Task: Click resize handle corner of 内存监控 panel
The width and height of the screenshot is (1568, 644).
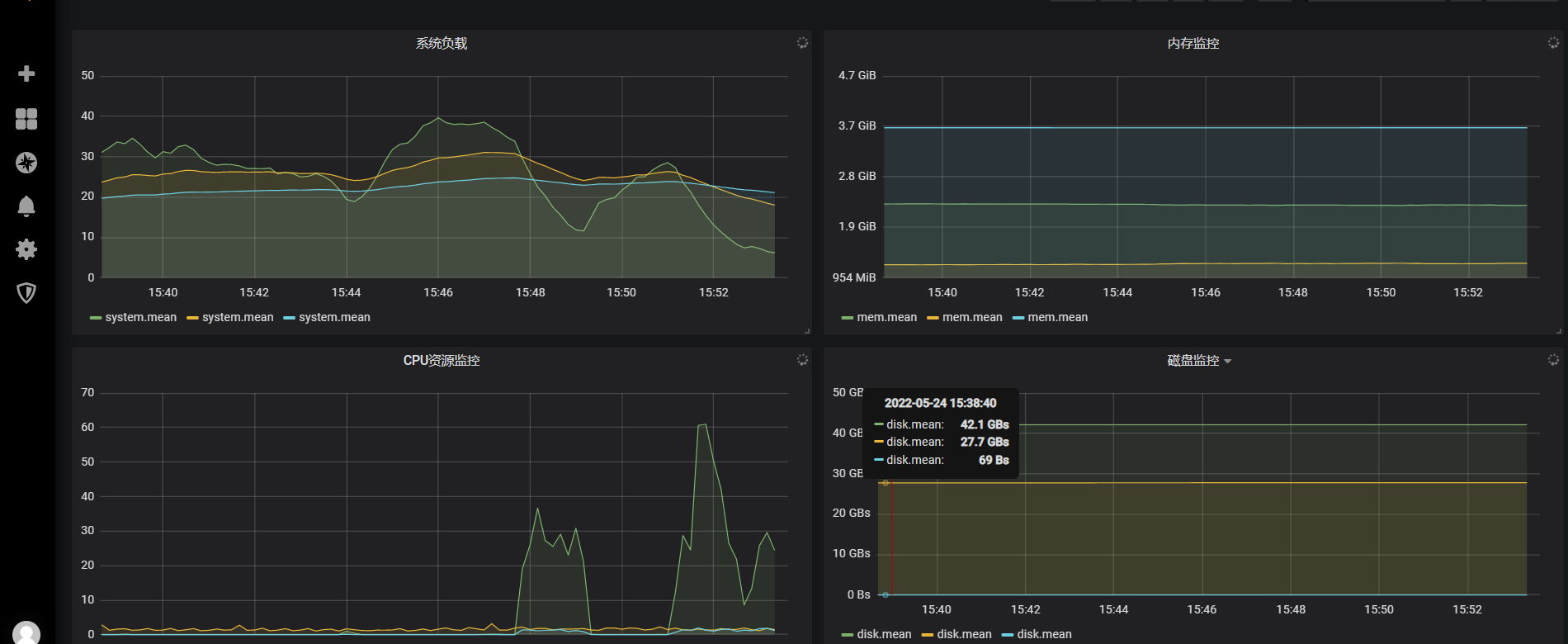Action: click(x=1558, y=330)
